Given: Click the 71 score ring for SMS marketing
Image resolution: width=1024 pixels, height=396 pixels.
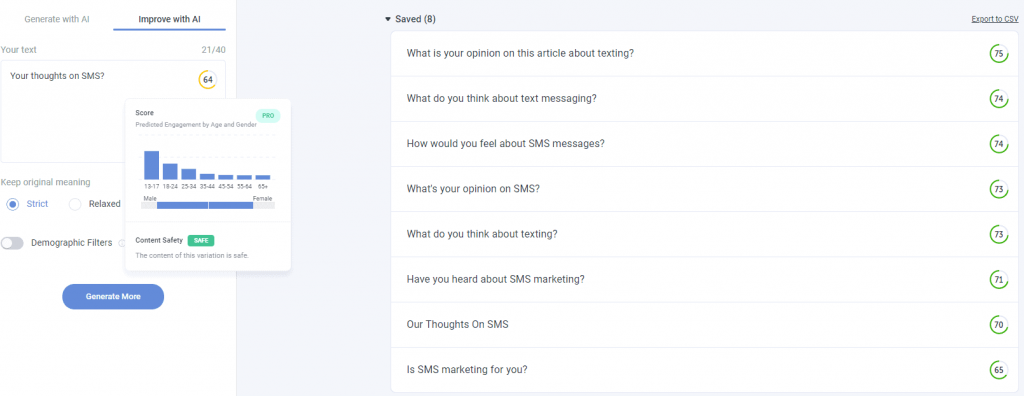Looking at the screenshot, I should pyautogui.click(x=999, y=280).
